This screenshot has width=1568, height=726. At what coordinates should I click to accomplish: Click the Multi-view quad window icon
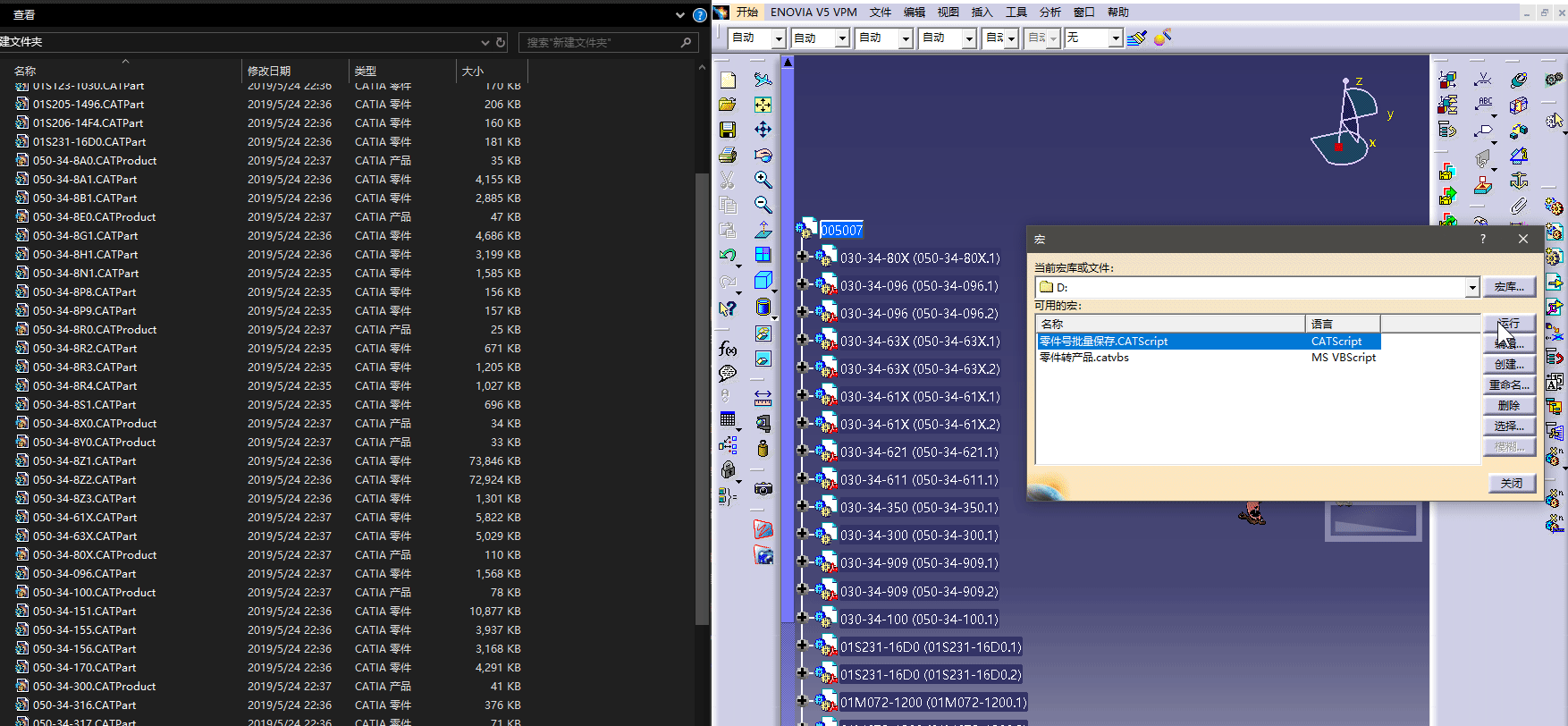pos(763,255)
